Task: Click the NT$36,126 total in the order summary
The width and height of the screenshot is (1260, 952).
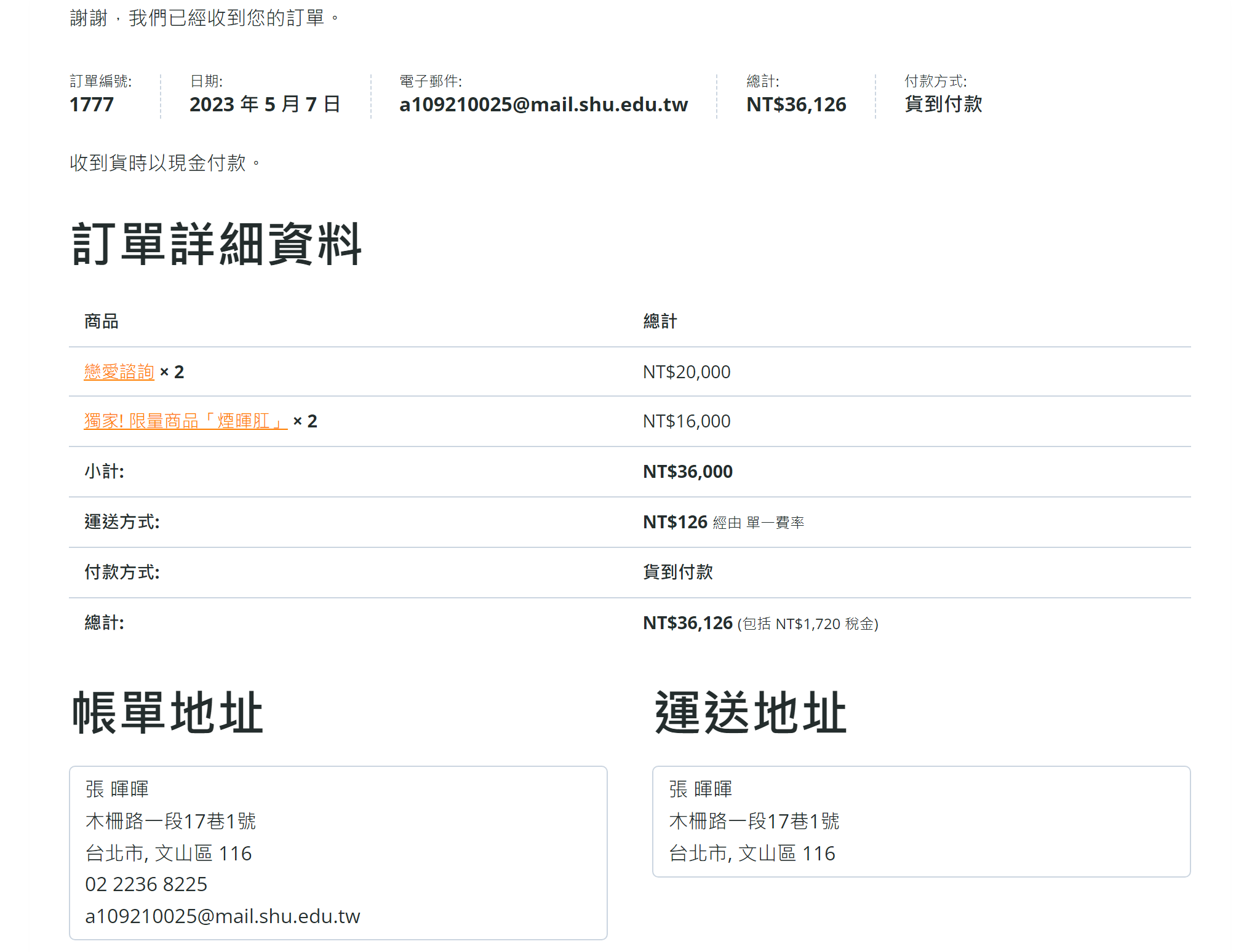Action: coord(796,105)
